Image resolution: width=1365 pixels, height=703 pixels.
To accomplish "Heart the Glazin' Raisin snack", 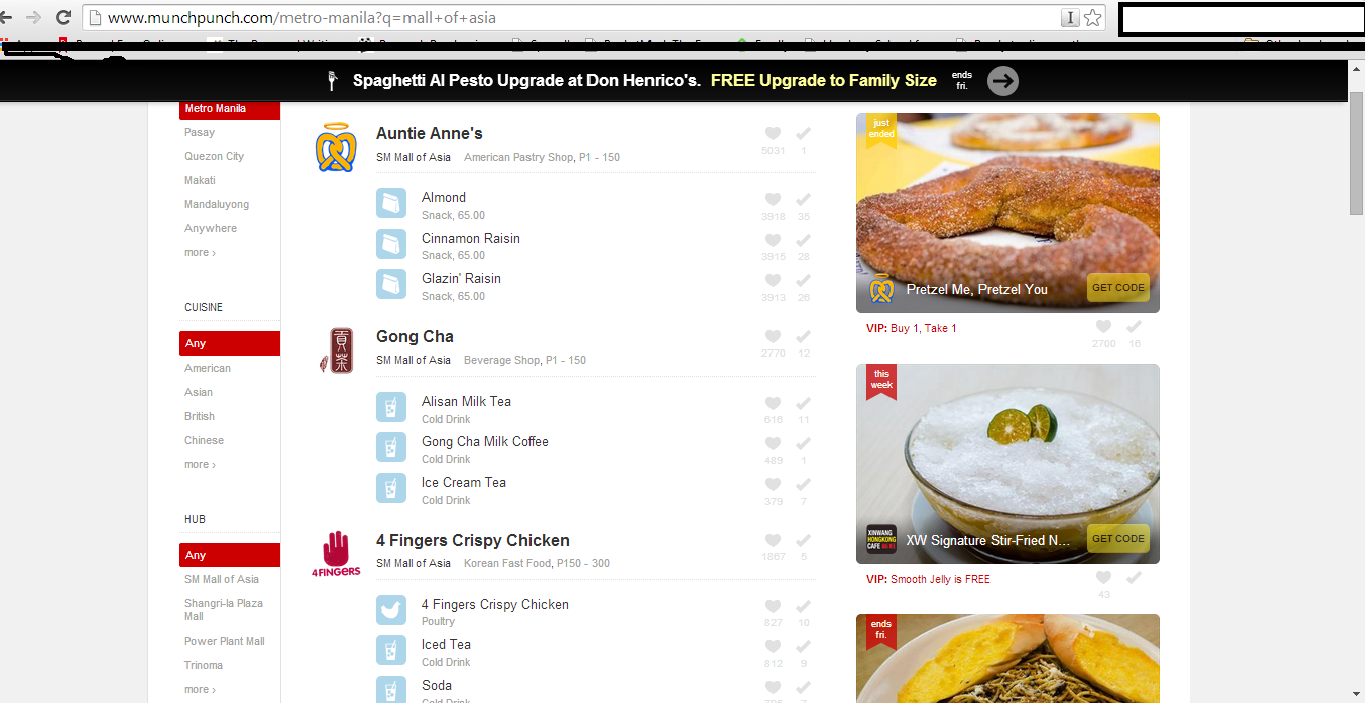I will coord(773,281).
